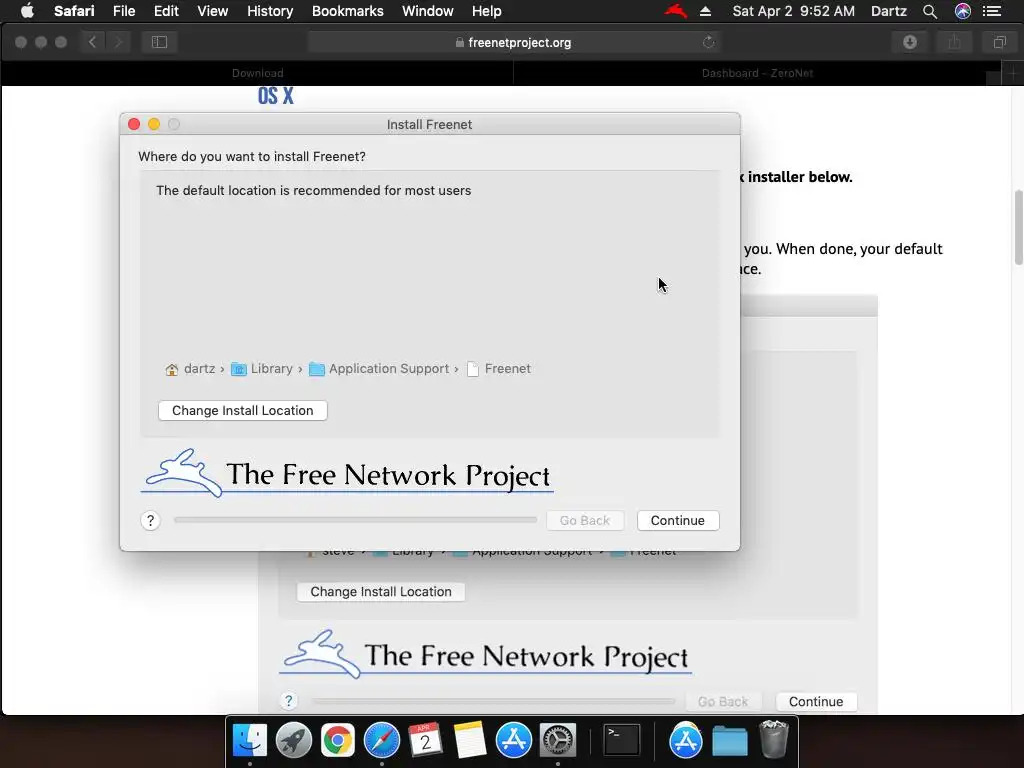Viewport: 1024px width, 768px height.
Task: Click the installer progress bar
Action: (355, 520)
